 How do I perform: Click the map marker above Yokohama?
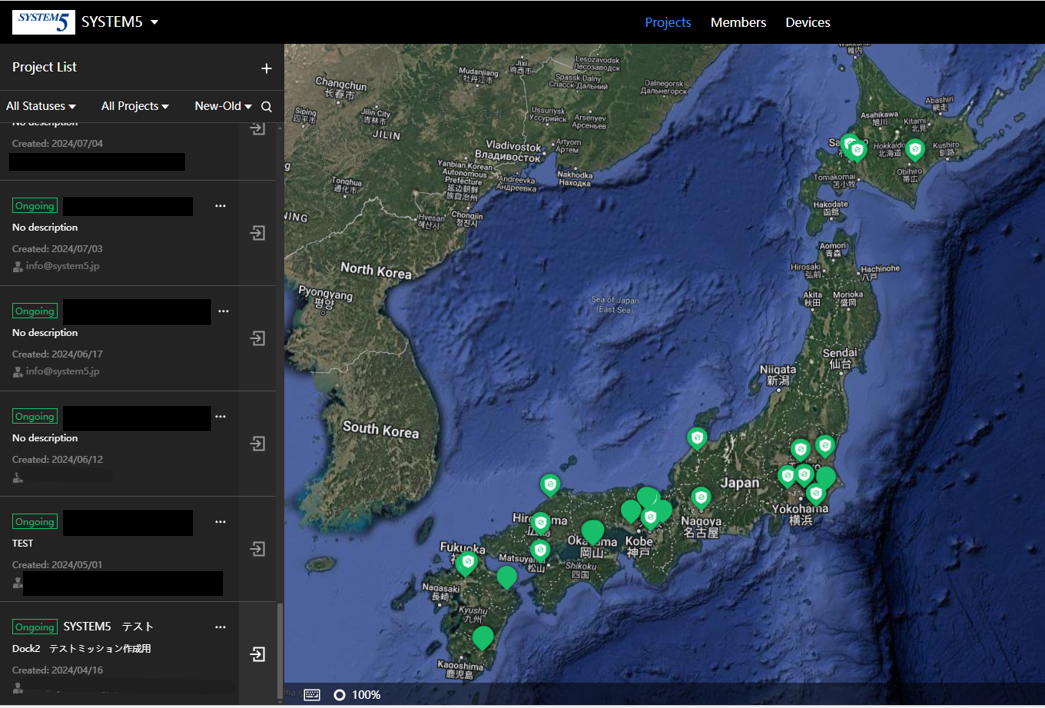click(x=816, y=494)
